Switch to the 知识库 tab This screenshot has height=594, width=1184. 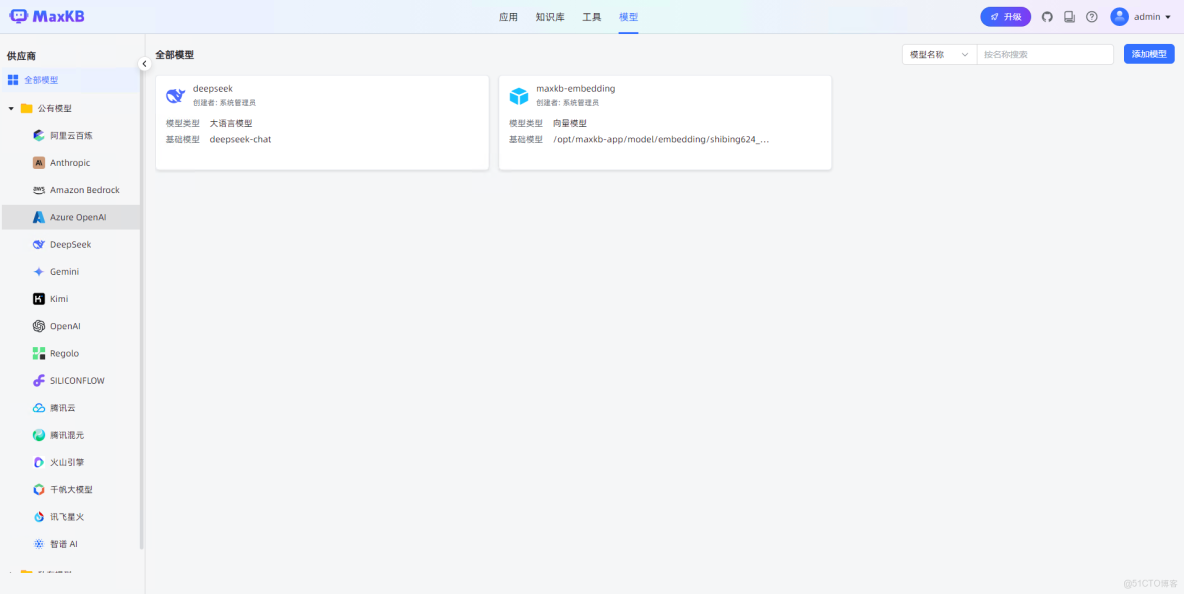tap(549, 16)
